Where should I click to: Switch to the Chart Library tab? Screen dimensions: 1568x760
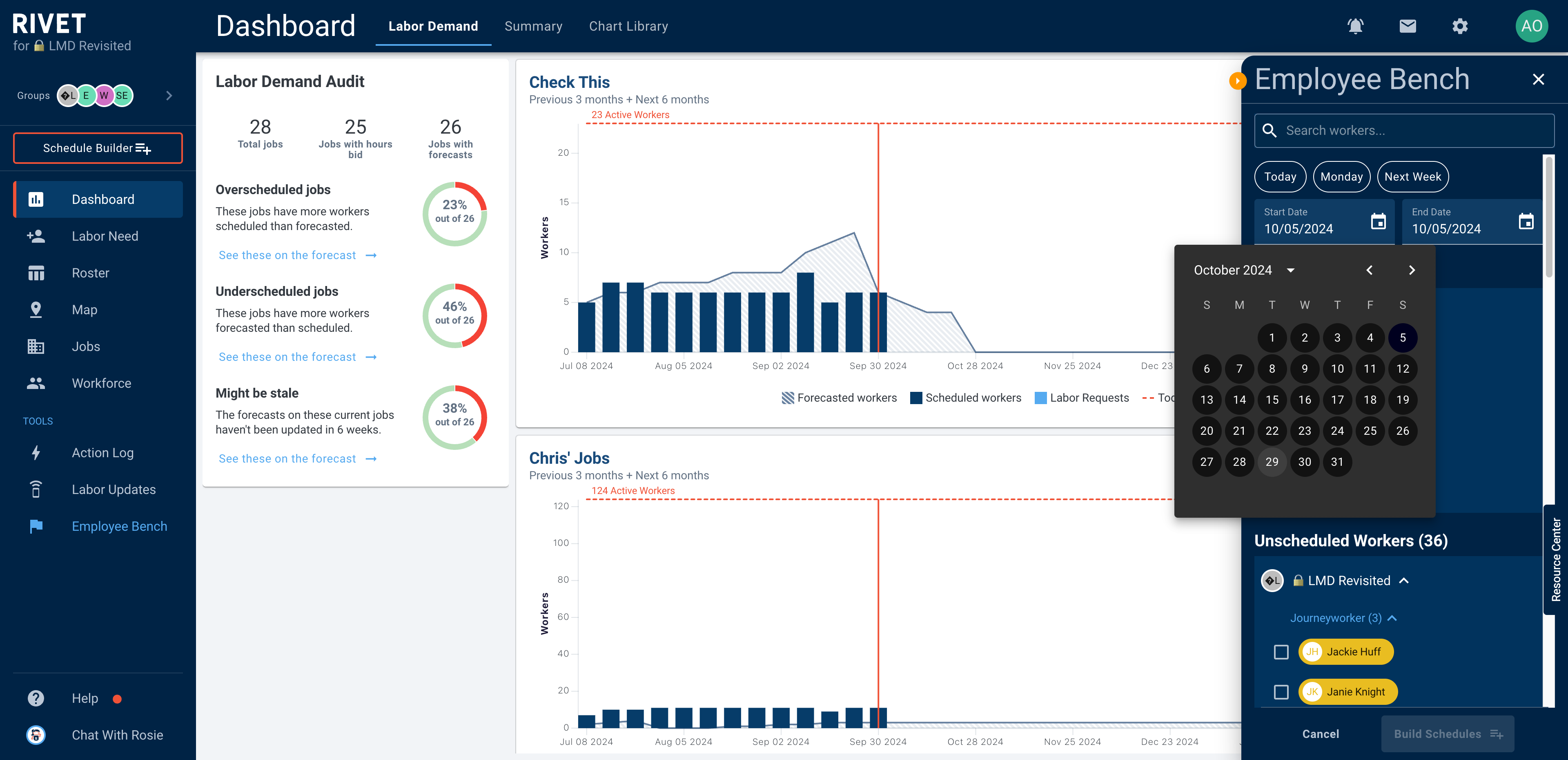coord(628,26)
